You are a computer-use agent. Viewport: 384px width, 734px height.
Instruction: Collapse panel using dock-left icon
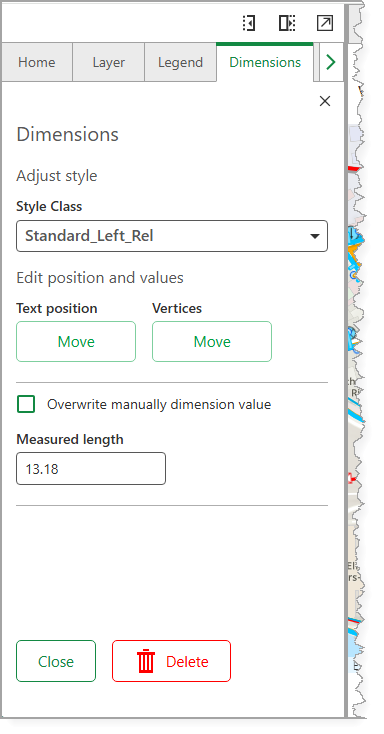coord(249,23)
